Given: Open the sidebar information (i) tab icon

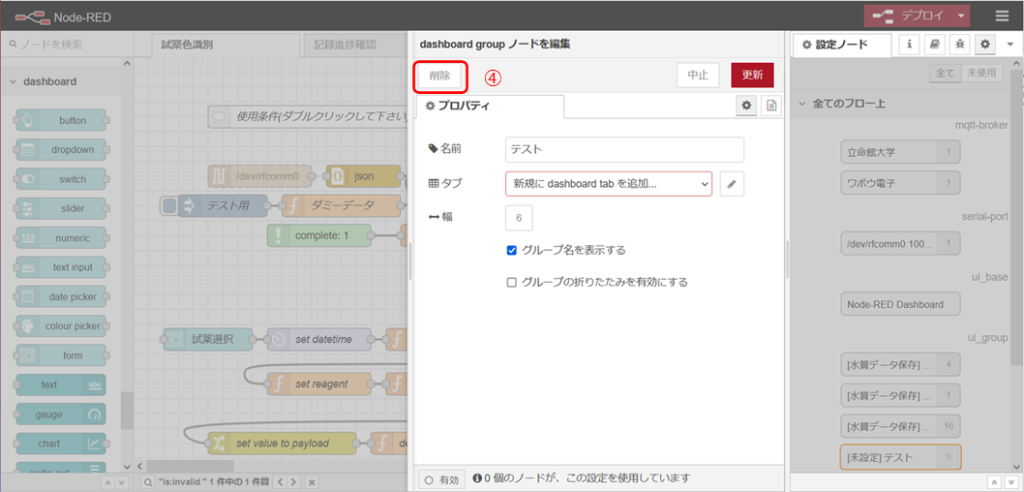Looking at the screenshot, I should pyautogui.click(x=910, y=45).
